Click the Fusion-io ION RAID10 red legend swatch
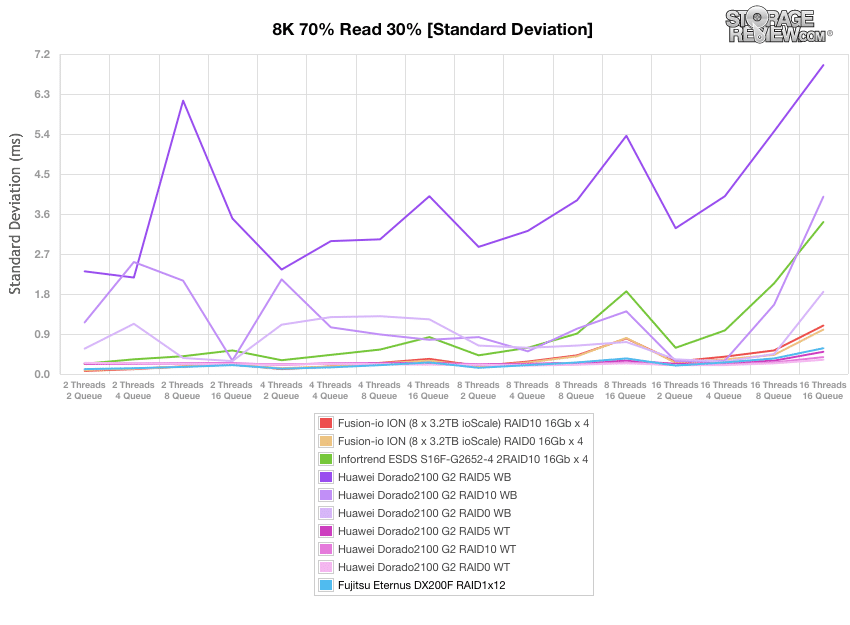850x625 pixels. click(326, 423)
